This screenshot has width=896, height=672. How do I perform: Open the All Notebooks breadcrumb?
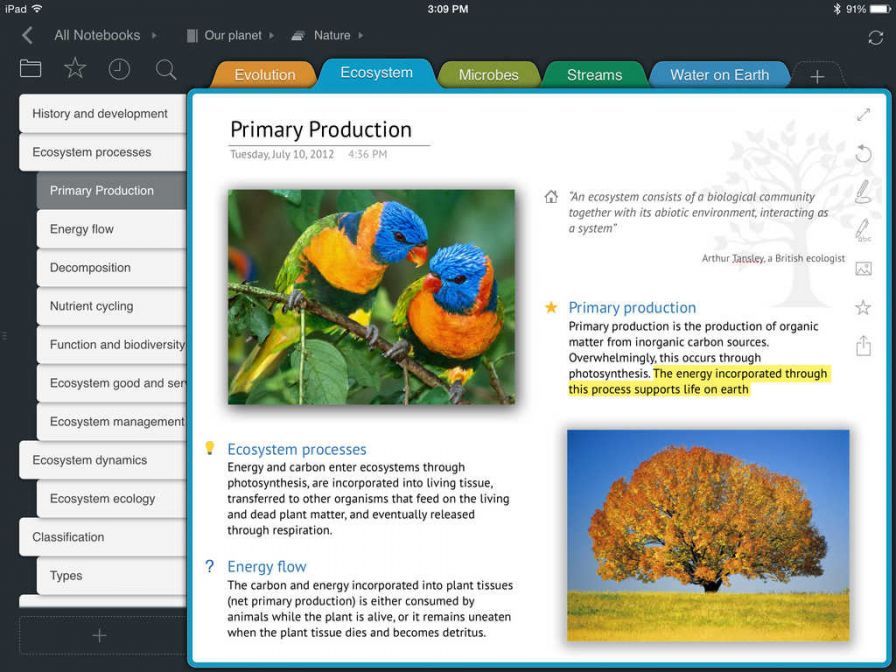[x=97, y=36]
